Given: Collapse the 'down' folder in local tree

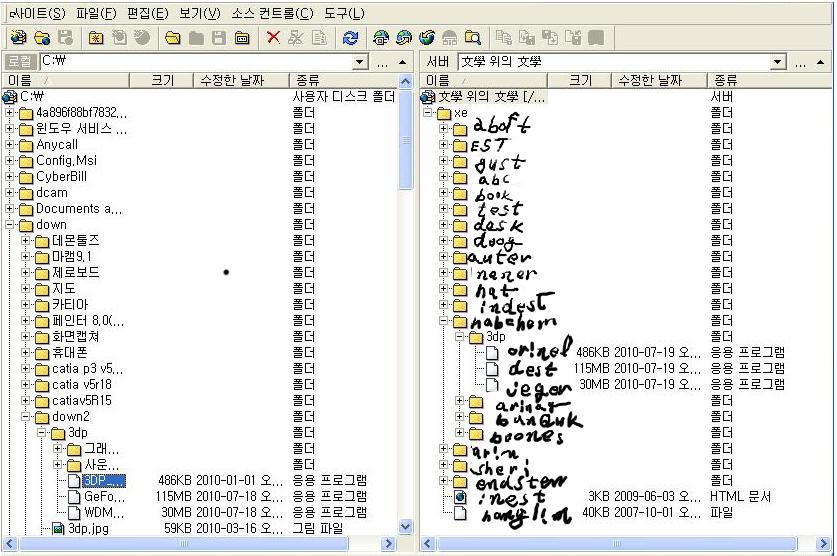Looking at the screenshot, I should pyautogui.click(x=11, y=225).
